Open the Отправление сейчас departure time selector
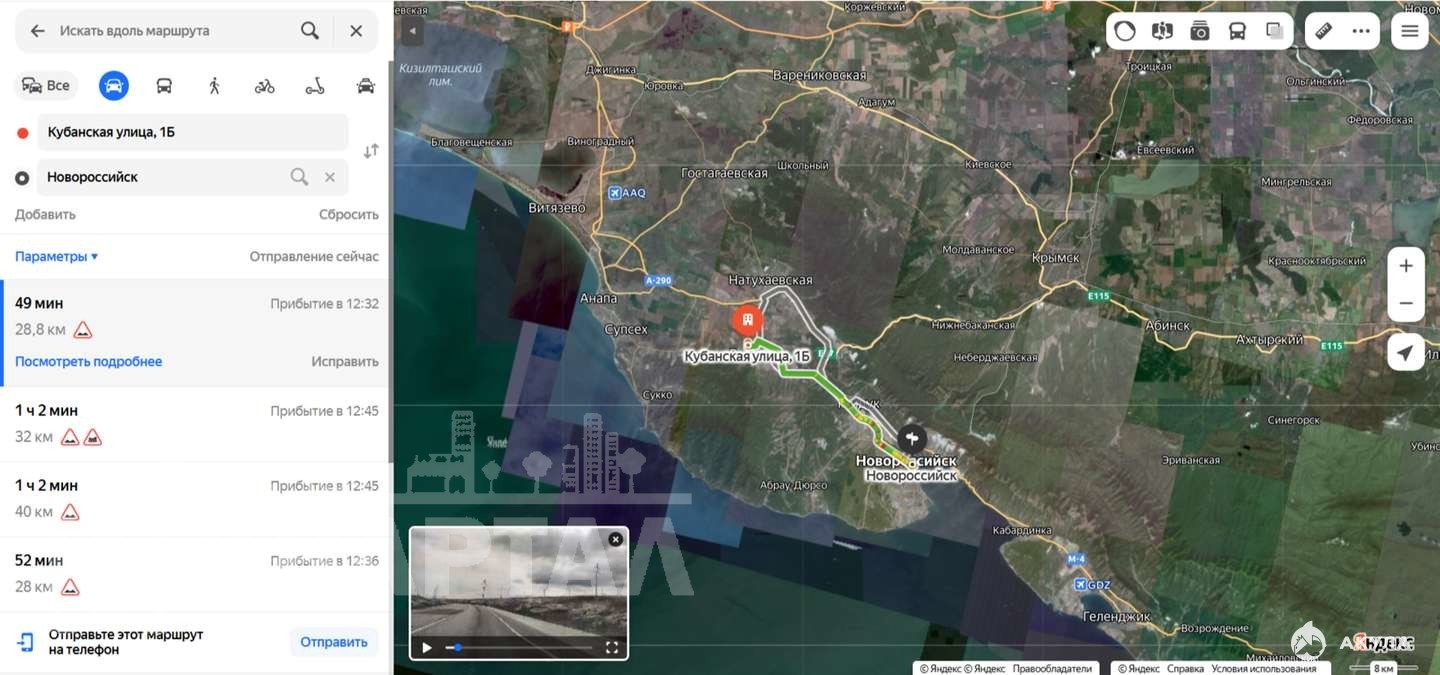The image size is (1440, 675). pos(314,257)
